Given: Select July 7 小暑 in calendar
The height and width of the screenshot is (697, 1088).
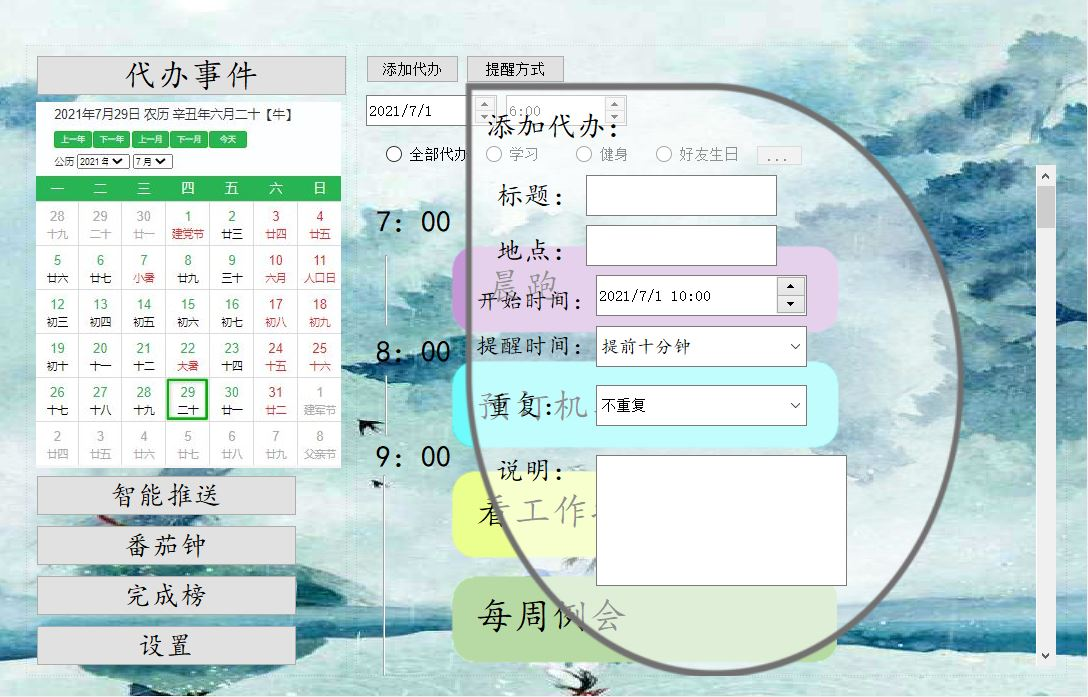Looking at the screenshot, I should coord(144,268).
